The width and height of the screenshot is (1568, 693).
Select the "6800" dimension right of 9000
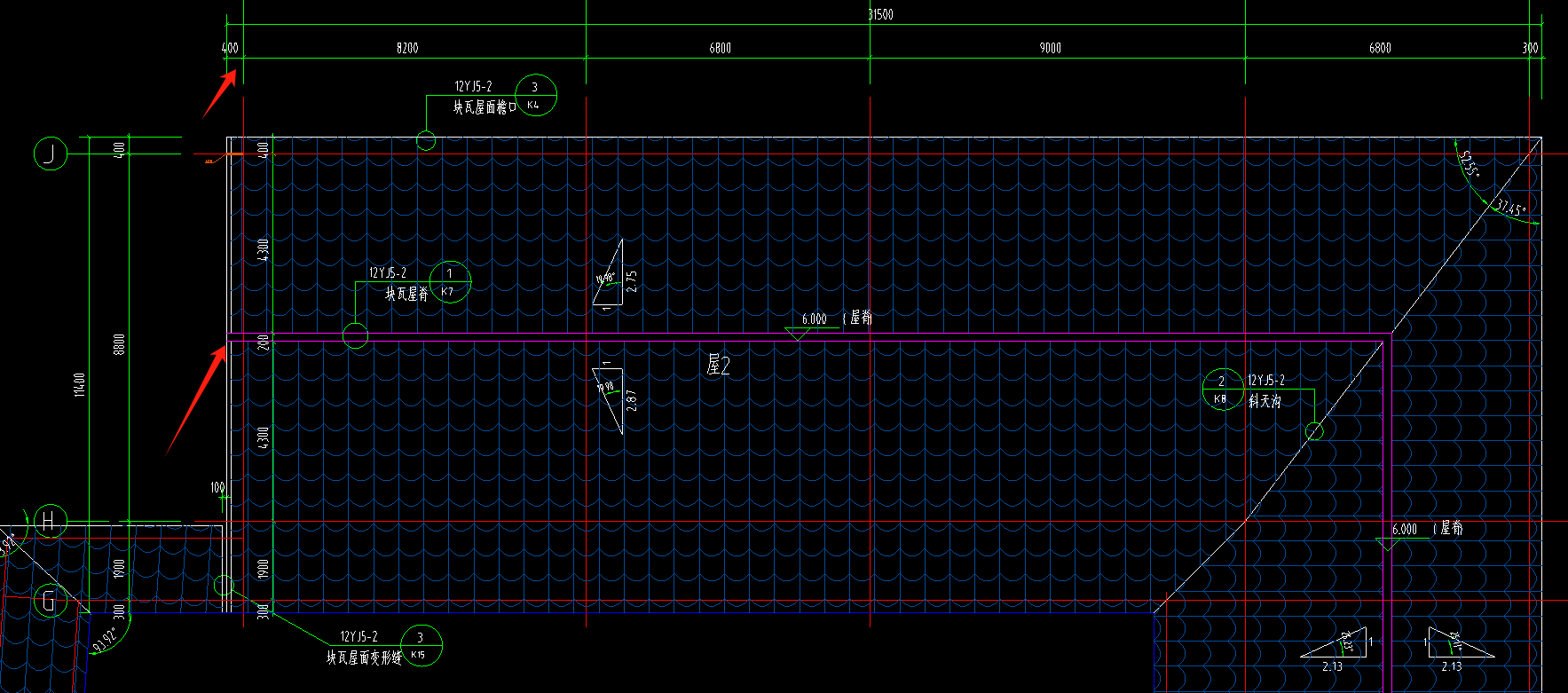pos(1380,48)
